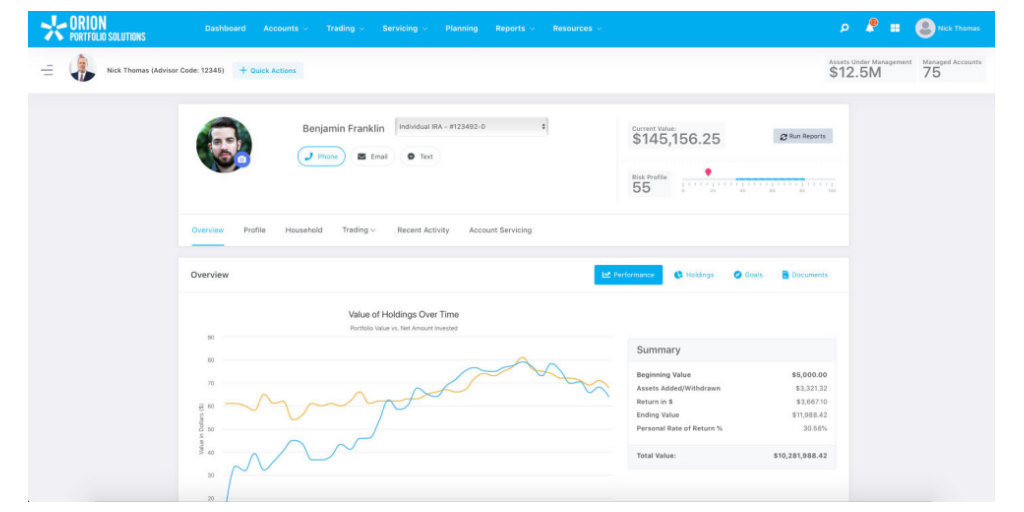Open notifications bell icon
The image size is (1024, 512).
pos(870,27)
